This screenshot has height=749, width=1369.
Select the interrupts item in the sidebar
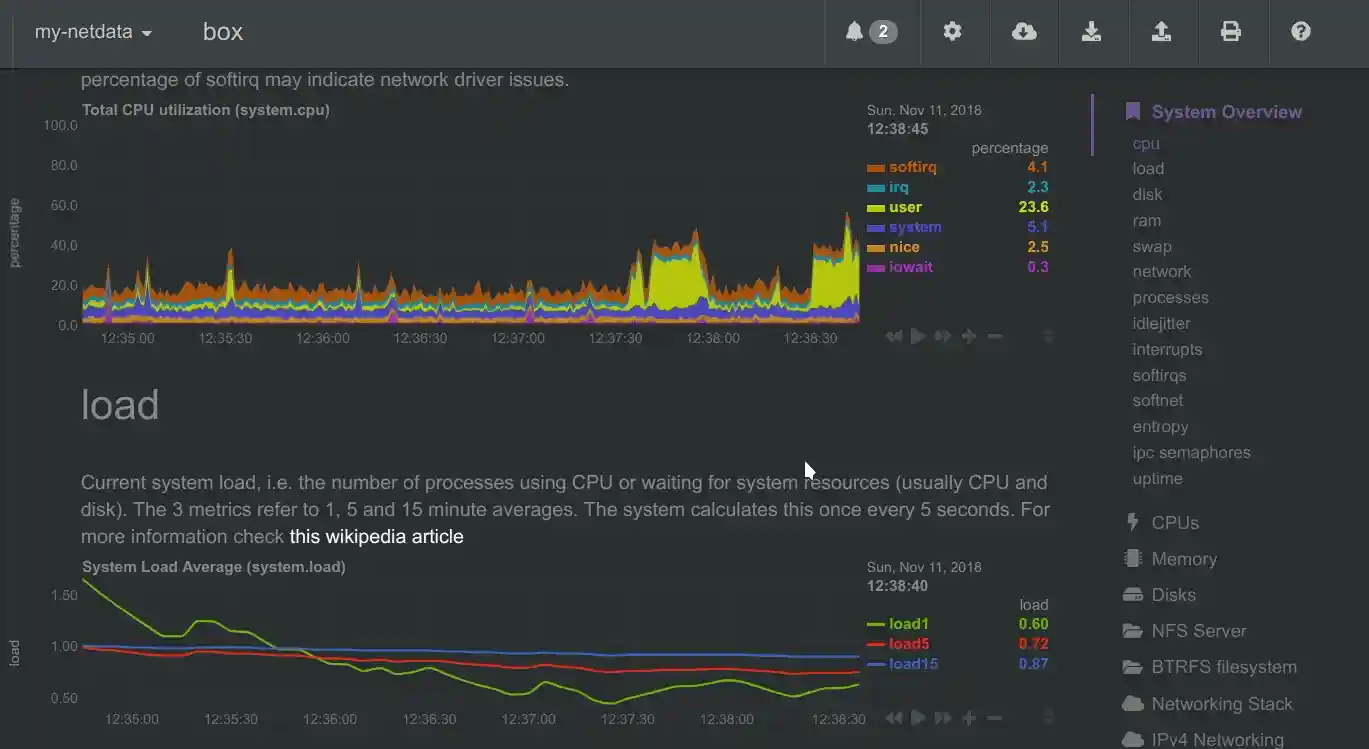[1167, 350]
